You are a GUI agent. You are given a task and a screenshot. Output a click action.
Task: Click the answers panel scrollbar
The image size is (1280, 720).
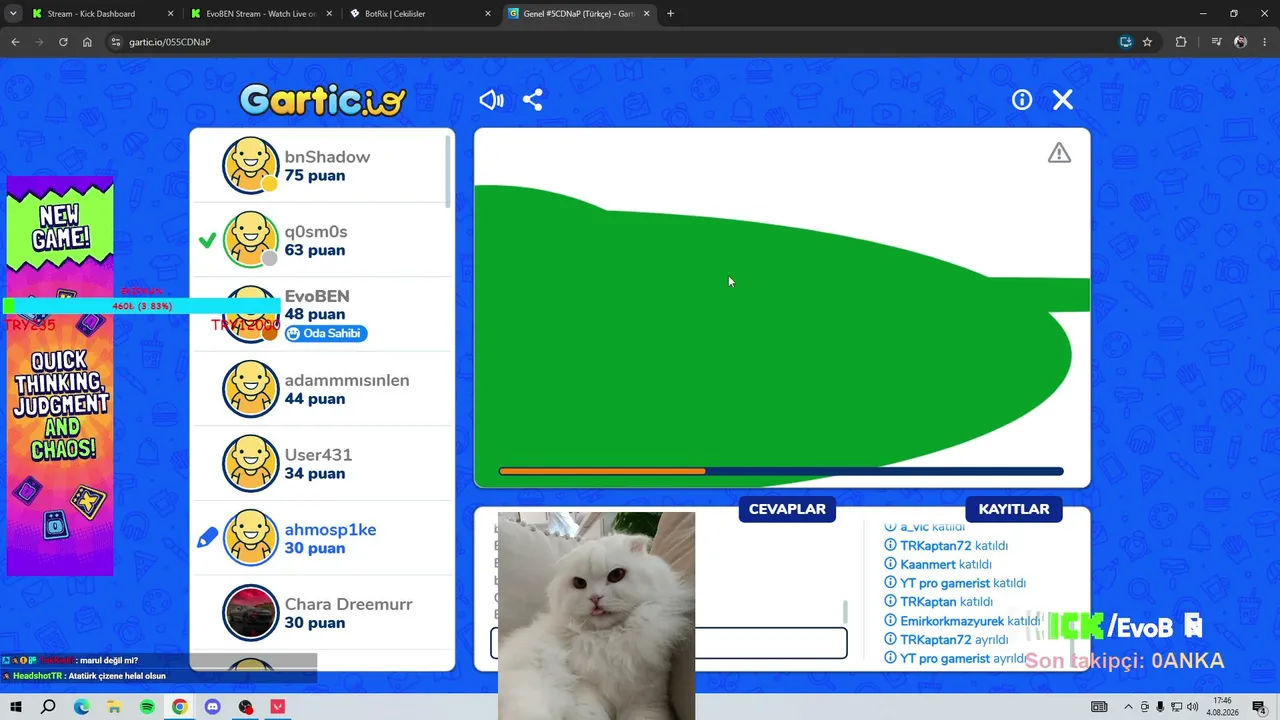(846, 612)
